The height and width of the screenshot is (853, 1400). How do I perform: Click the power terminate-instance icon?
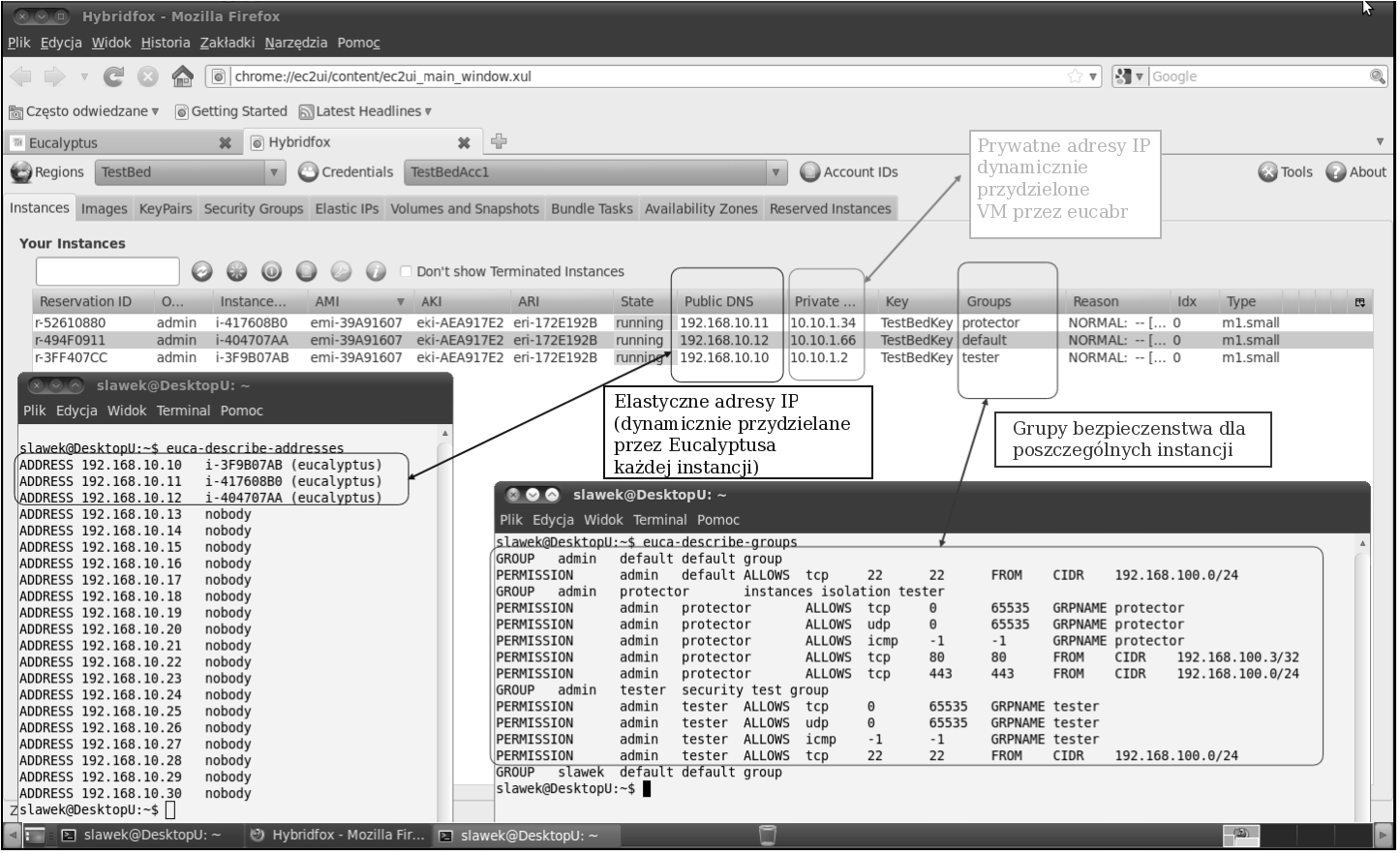[272, 272]
